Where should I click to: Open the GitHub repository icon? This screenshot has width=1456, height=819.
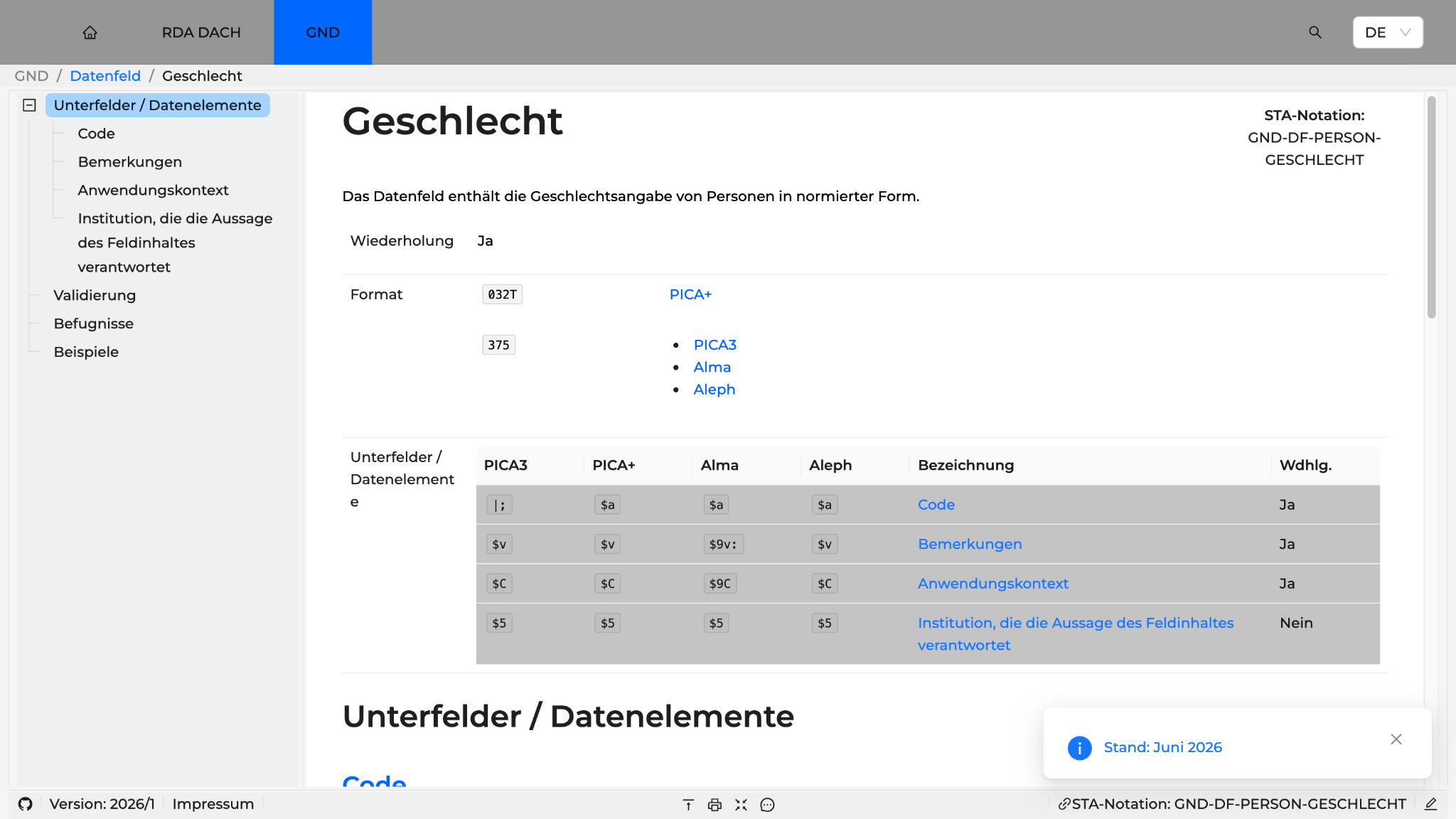pos(26,804)
